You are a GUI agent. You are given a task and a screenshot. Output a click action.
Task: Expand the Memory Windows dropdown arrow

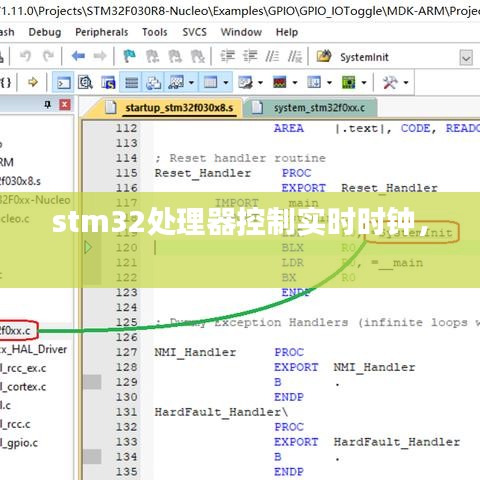pyautogui.click(x=226, y=82)
